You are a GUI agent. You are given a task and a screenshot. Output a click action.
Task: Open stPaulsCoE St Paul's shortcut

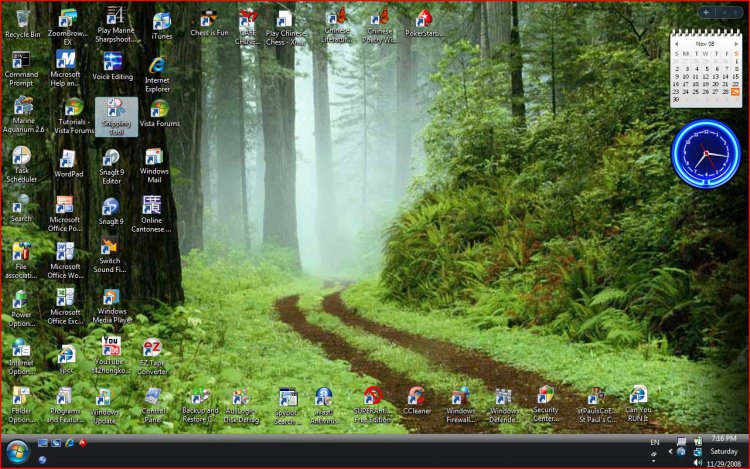597,405
